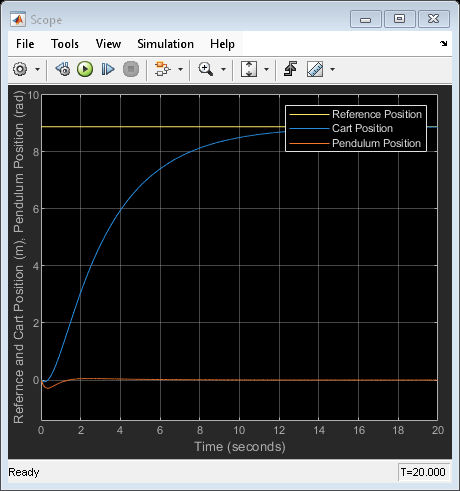Screen dimensions: 460x491
Task: Click the Highlight Simulink Block icon
Action: [x=163, y=69]
